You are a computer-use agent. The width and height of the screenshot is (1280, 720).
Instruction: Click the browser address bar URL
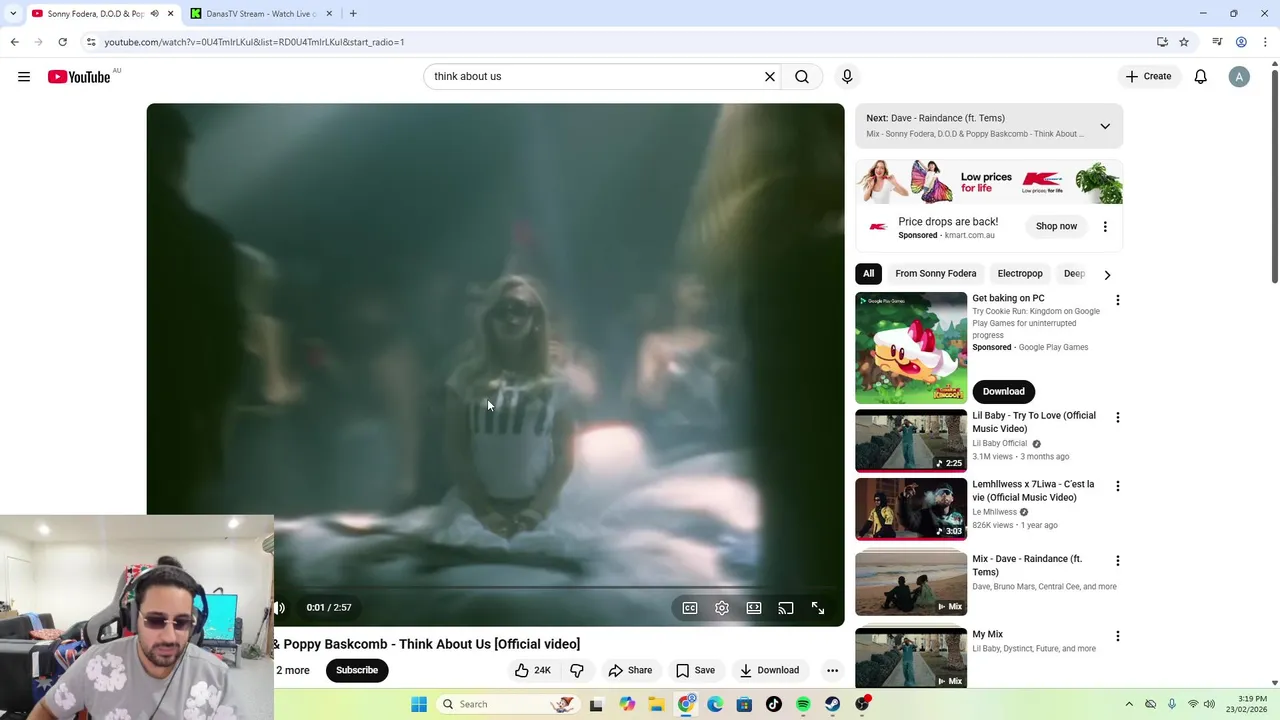tap(254, 42)
